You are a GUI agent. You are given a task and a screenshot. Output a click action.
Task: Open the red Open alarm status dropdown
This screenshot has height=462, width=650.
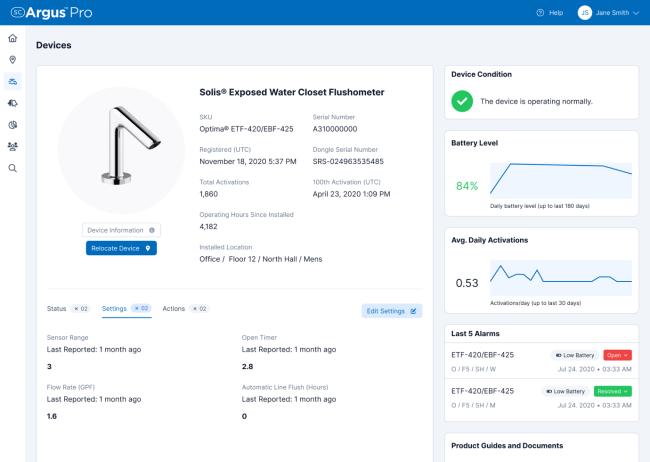(618, 355)
